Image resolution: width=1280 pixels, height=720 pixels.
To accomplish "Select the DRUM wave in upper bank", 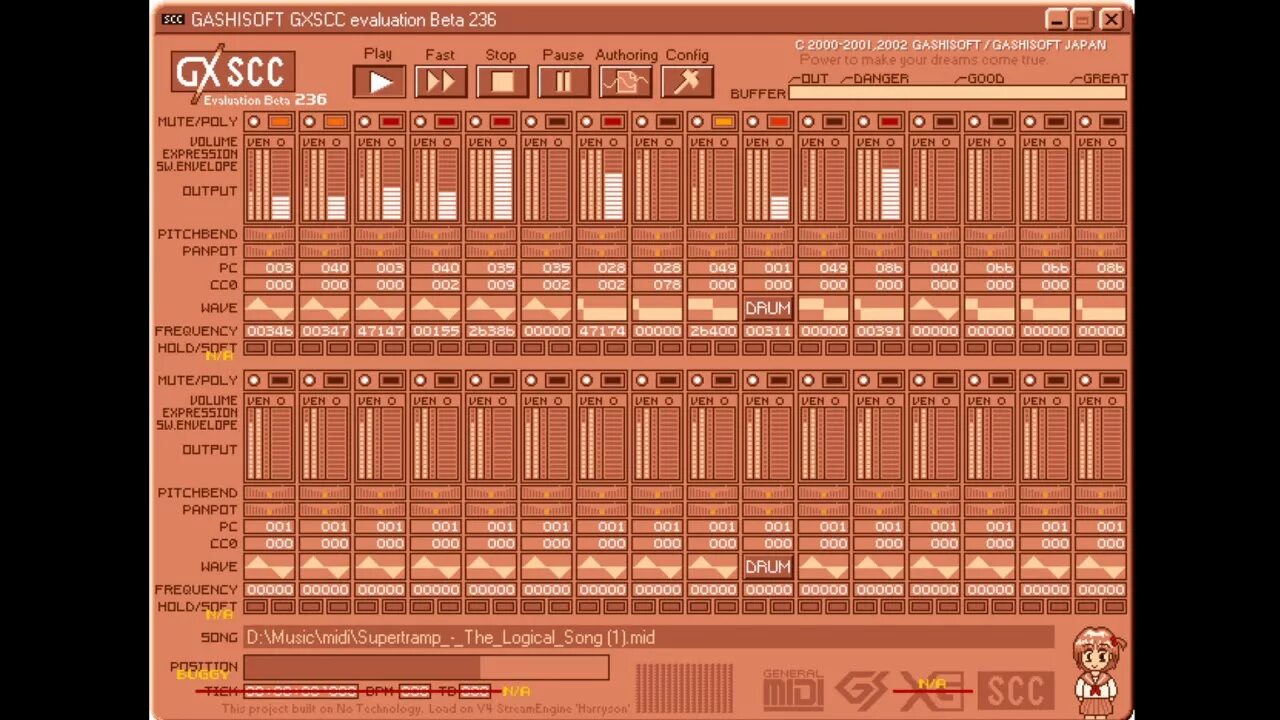I will click(768, 308).
